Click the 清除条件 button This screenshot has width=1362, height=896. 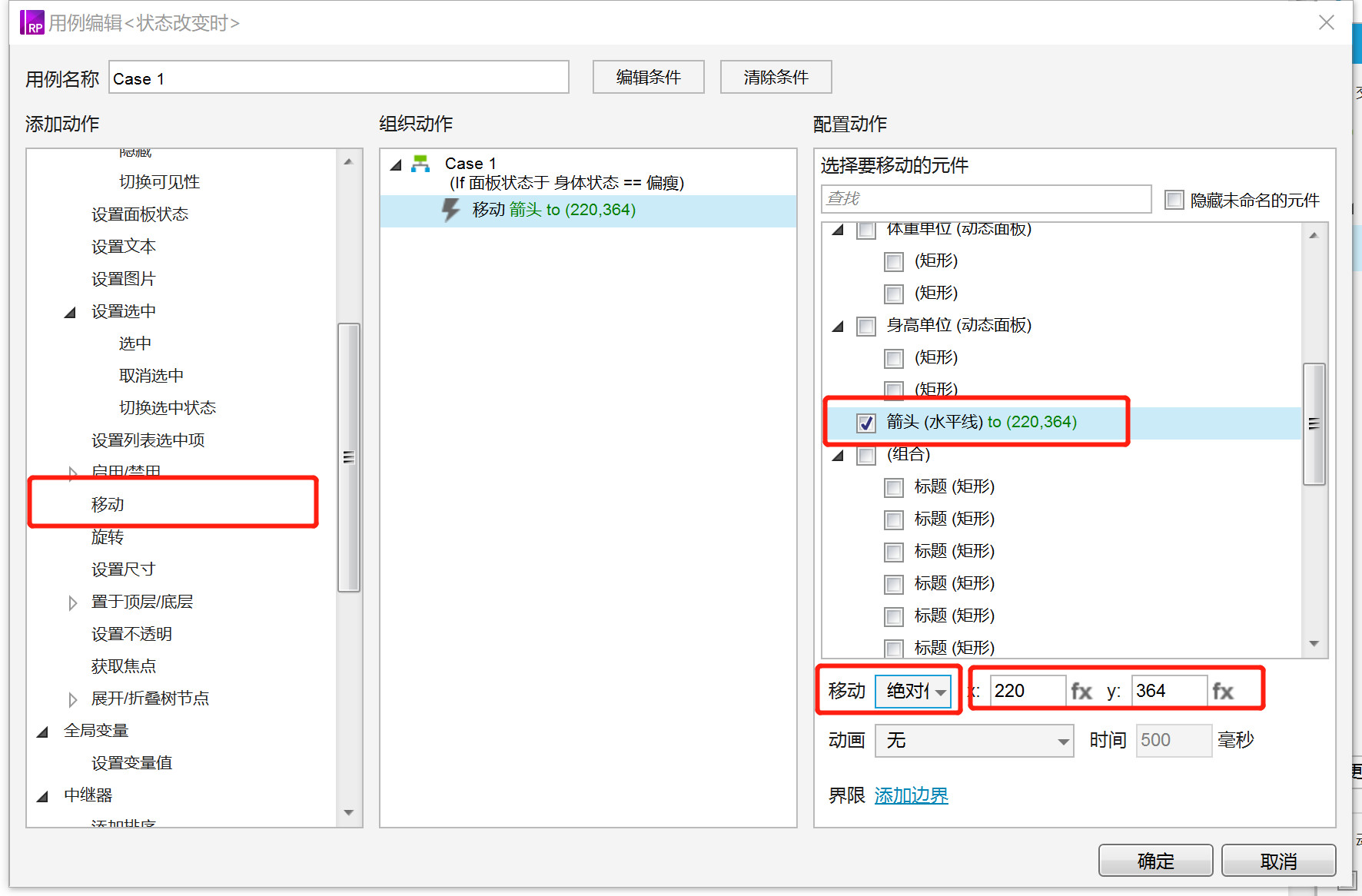click(x=776, y=77)
